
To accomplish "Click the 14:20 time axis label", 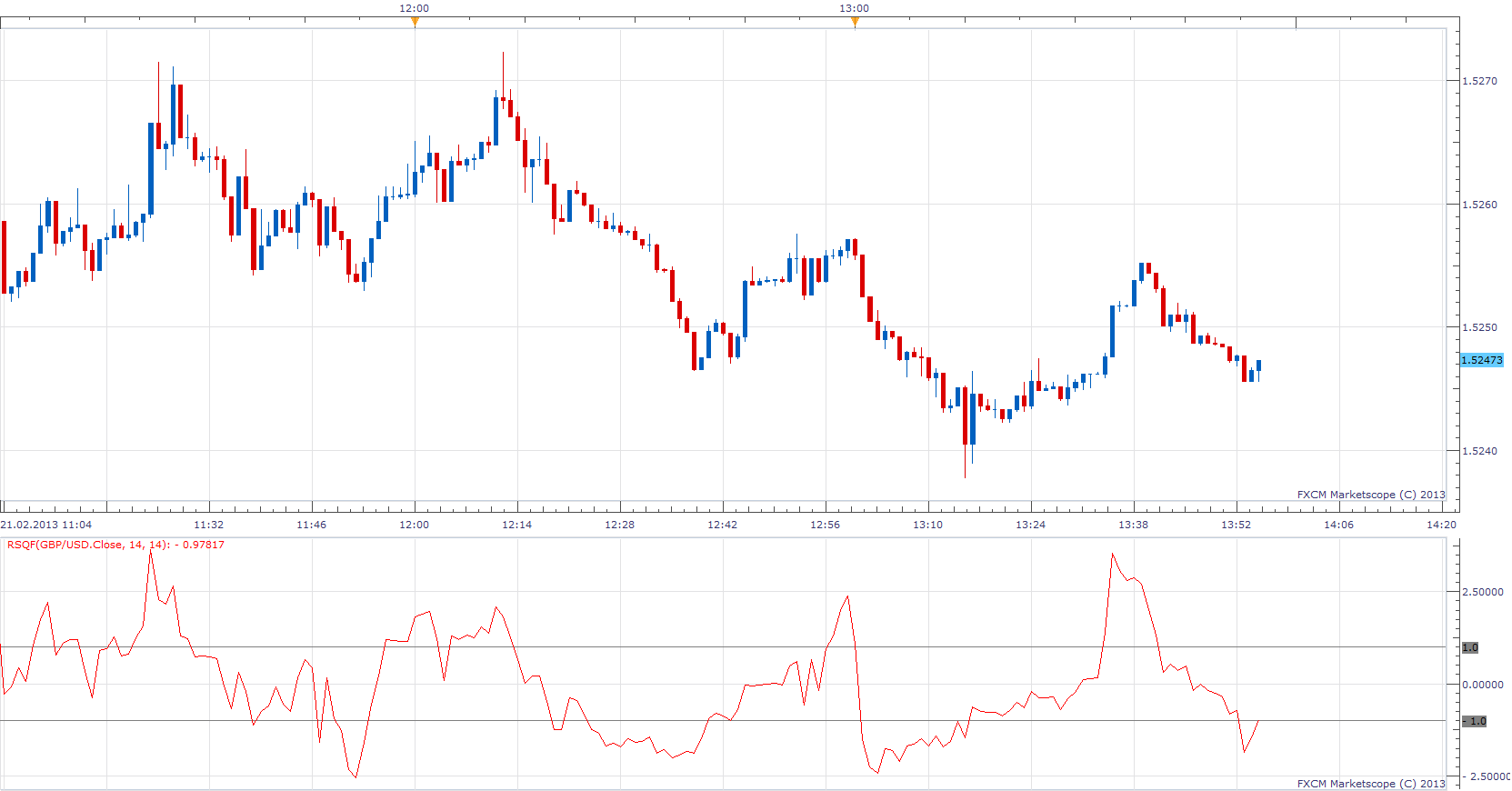I will coord(1441,525).
